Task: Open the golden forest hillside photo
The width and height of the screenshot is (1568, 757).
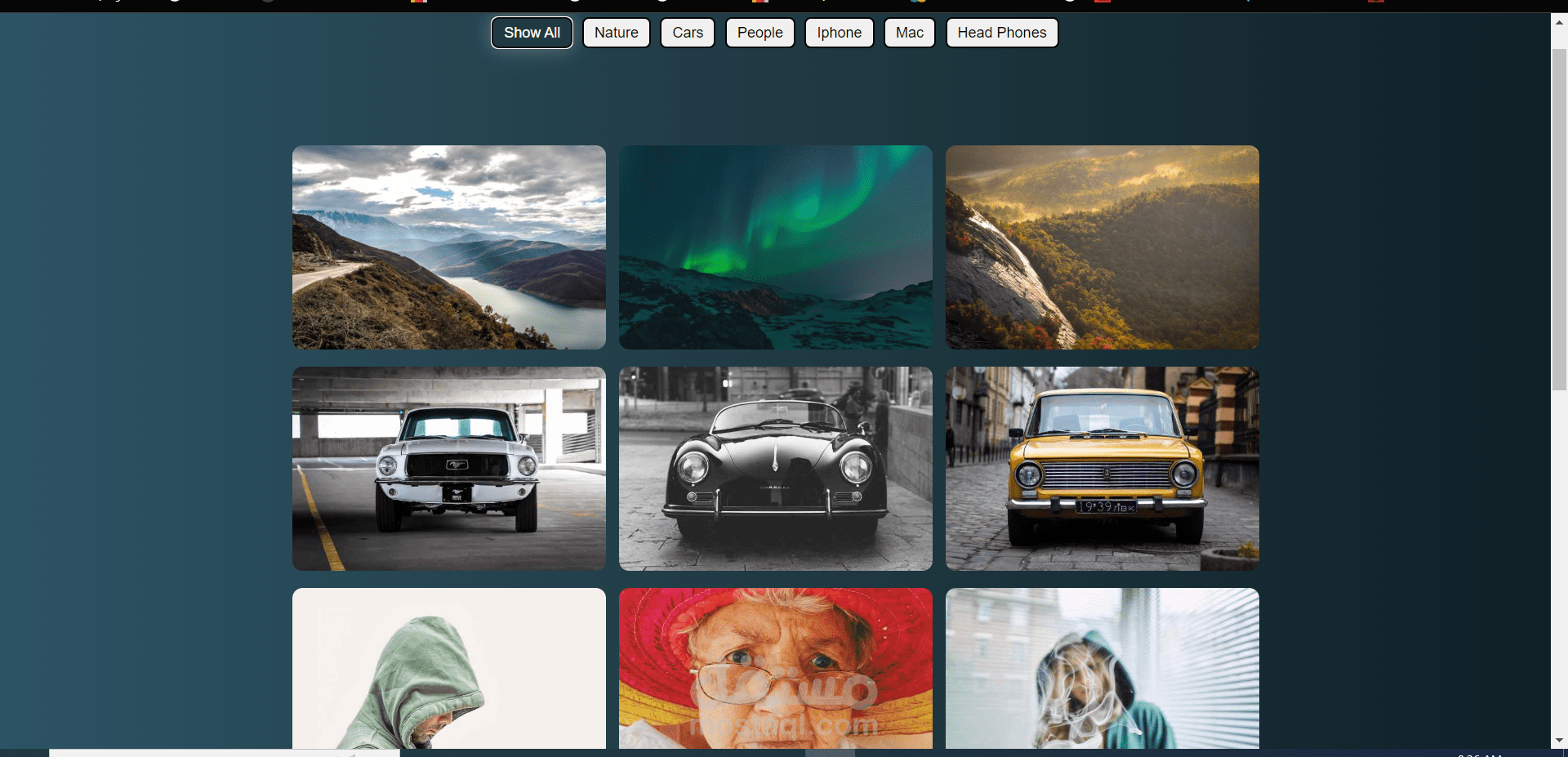Action: [x=1102, y=247]
